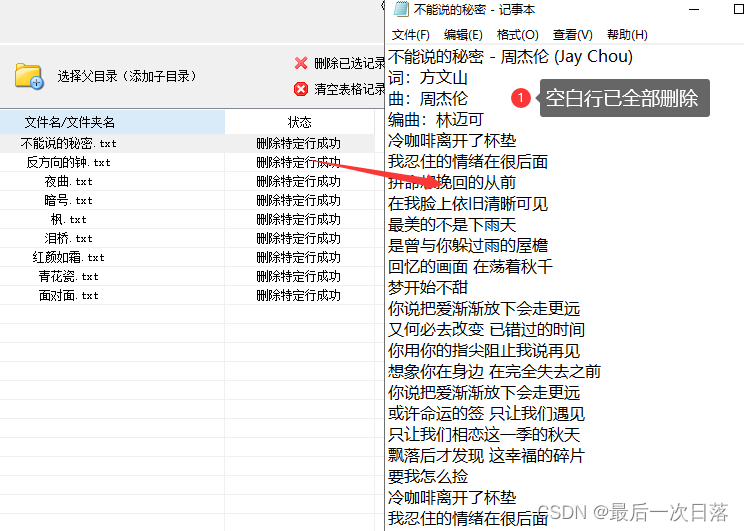Click the line 你用你的指尖阻止我说再见

click(x=484, y=350)
